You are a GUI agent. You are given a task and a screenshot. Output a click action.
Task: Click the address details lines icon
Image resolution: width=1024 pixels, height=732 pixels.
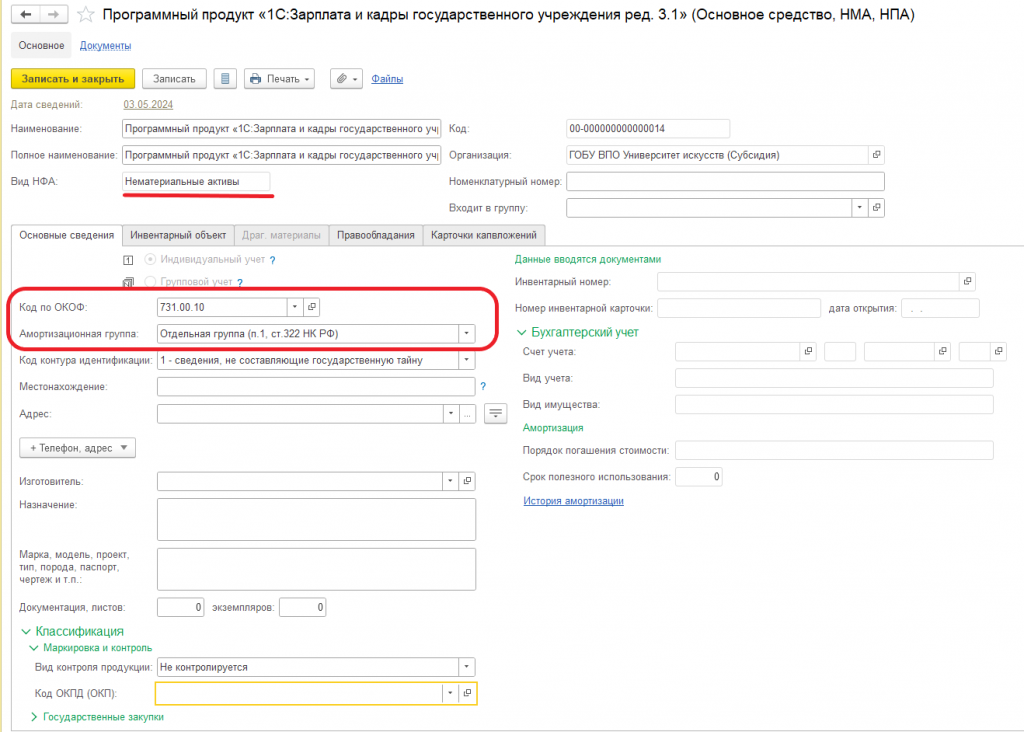496,413
